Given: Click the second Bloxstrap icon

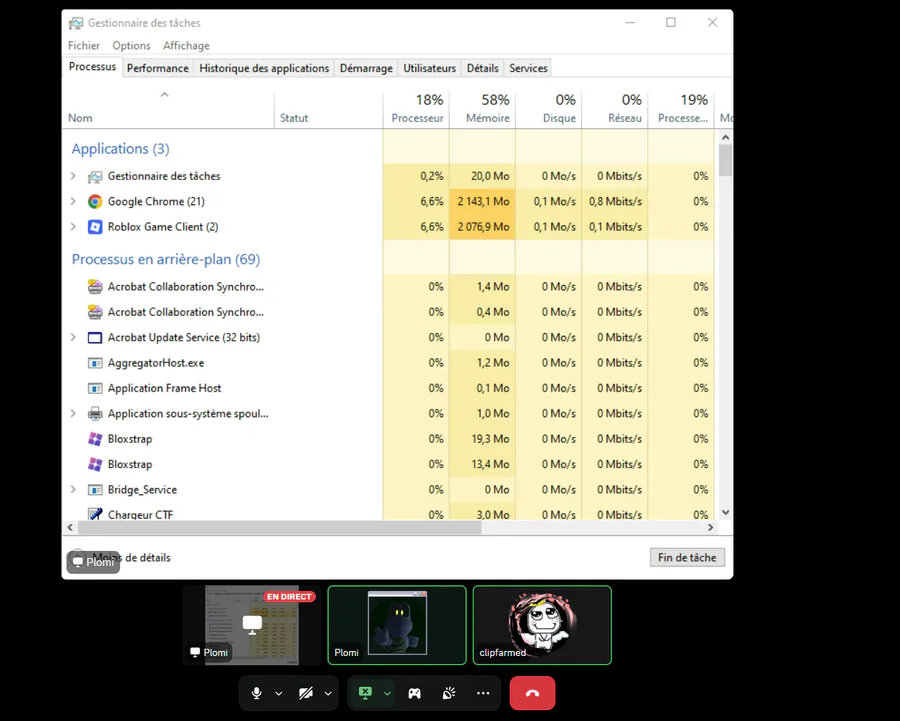Looking at the screenshot, I should pos(95,464).
